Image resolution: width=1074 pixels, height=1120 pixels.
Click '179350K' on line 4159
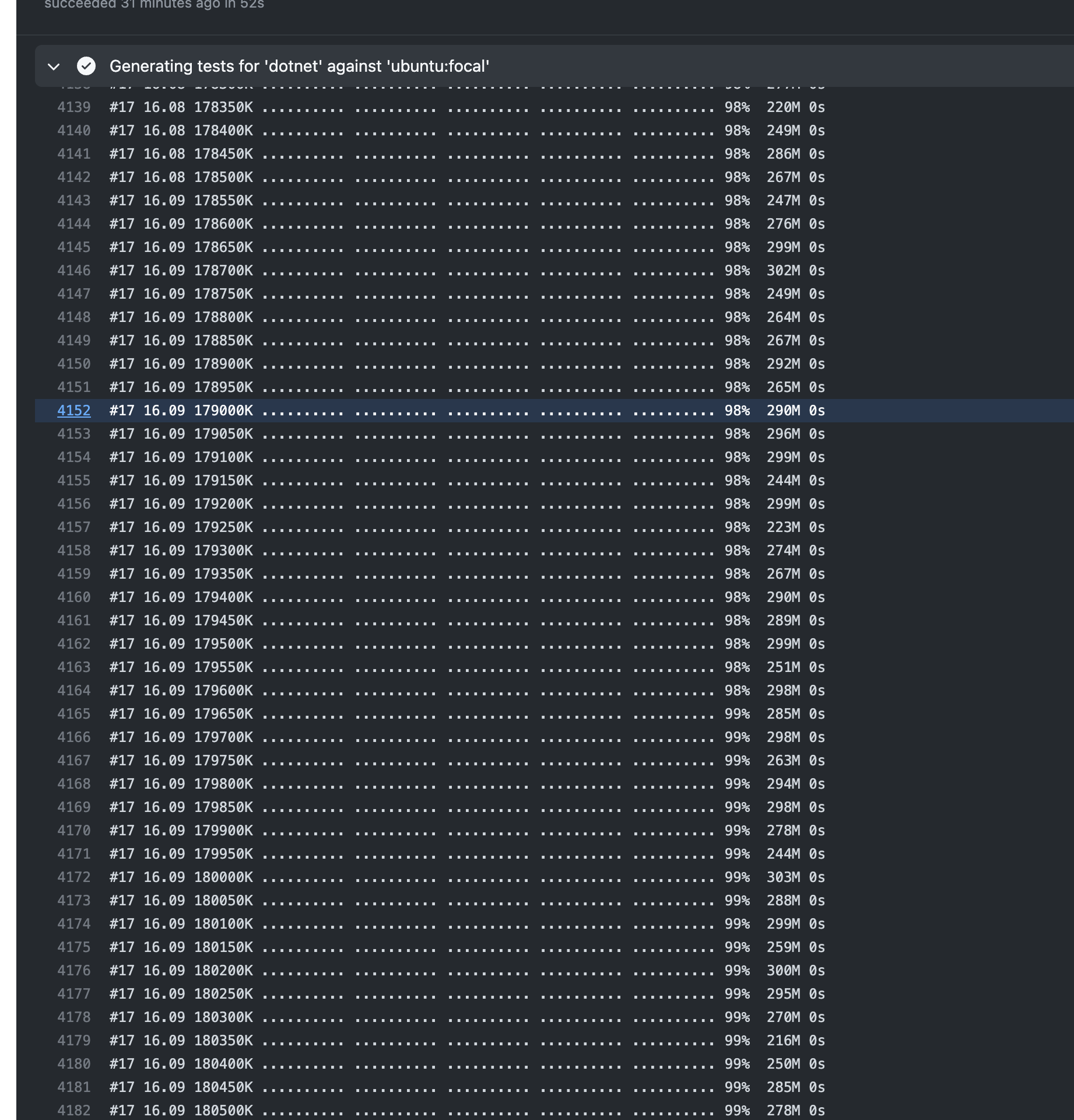(x=223, y=574)
